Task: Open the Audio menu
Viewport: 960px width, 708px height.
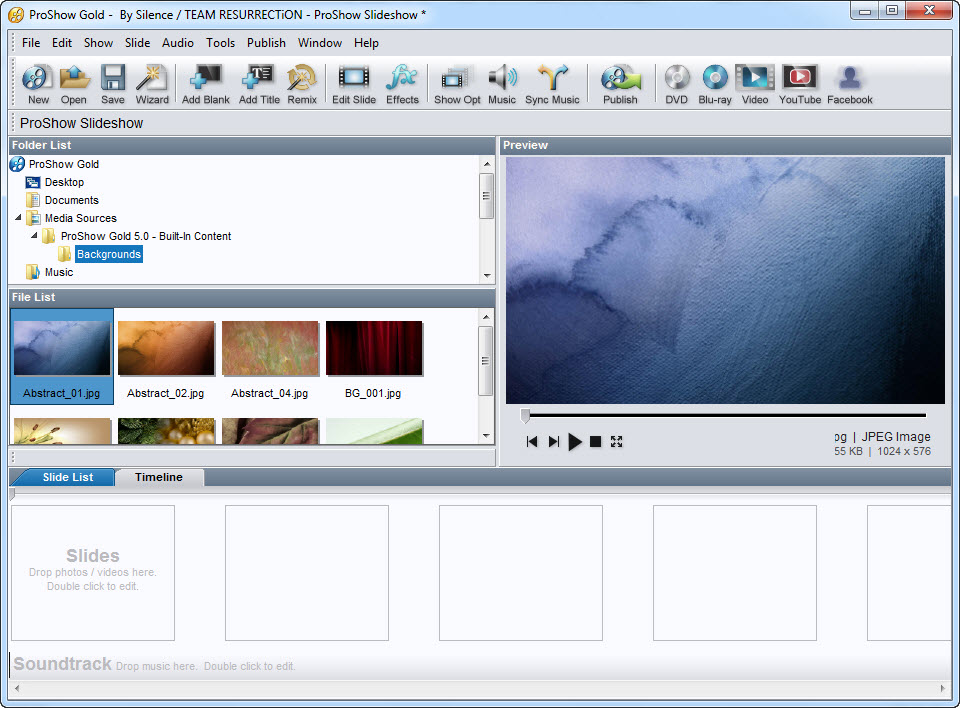Action: point(177,43)
